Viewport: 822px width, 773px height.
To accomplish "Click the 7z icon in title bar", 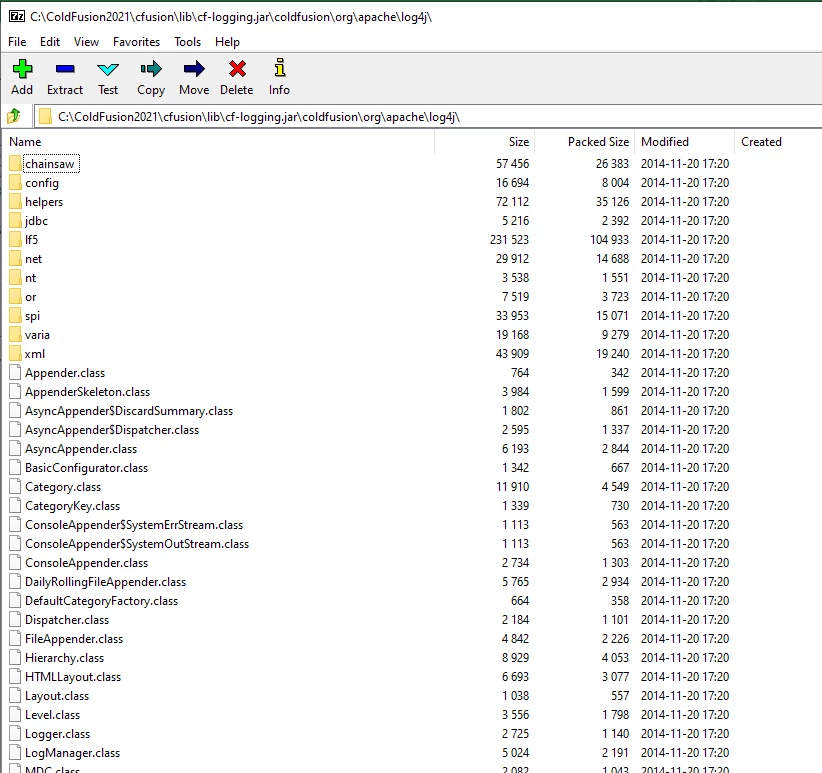I will click(x=17, y=16).
